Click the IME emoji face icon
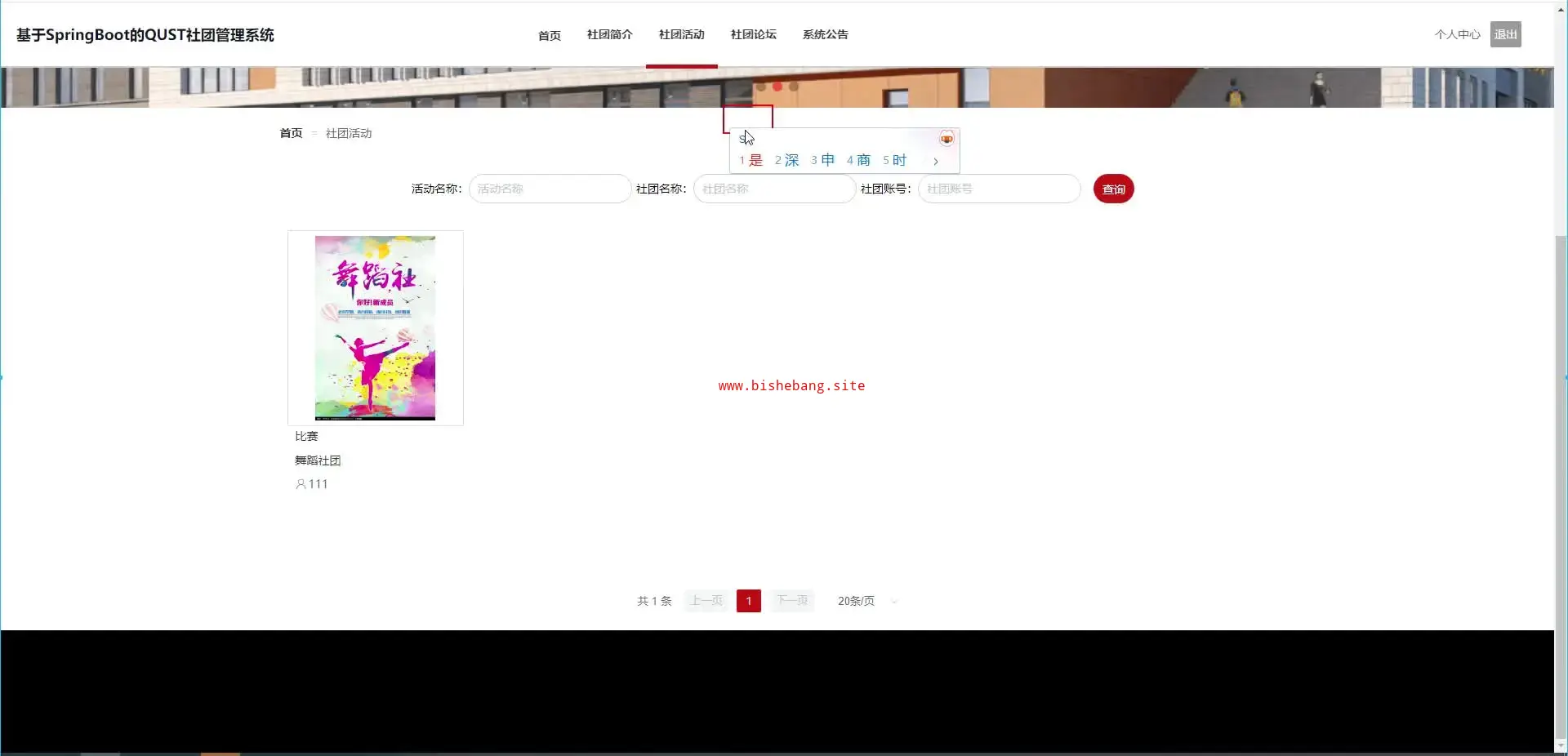Screen dimensions: 1568x756 (946, 139)
